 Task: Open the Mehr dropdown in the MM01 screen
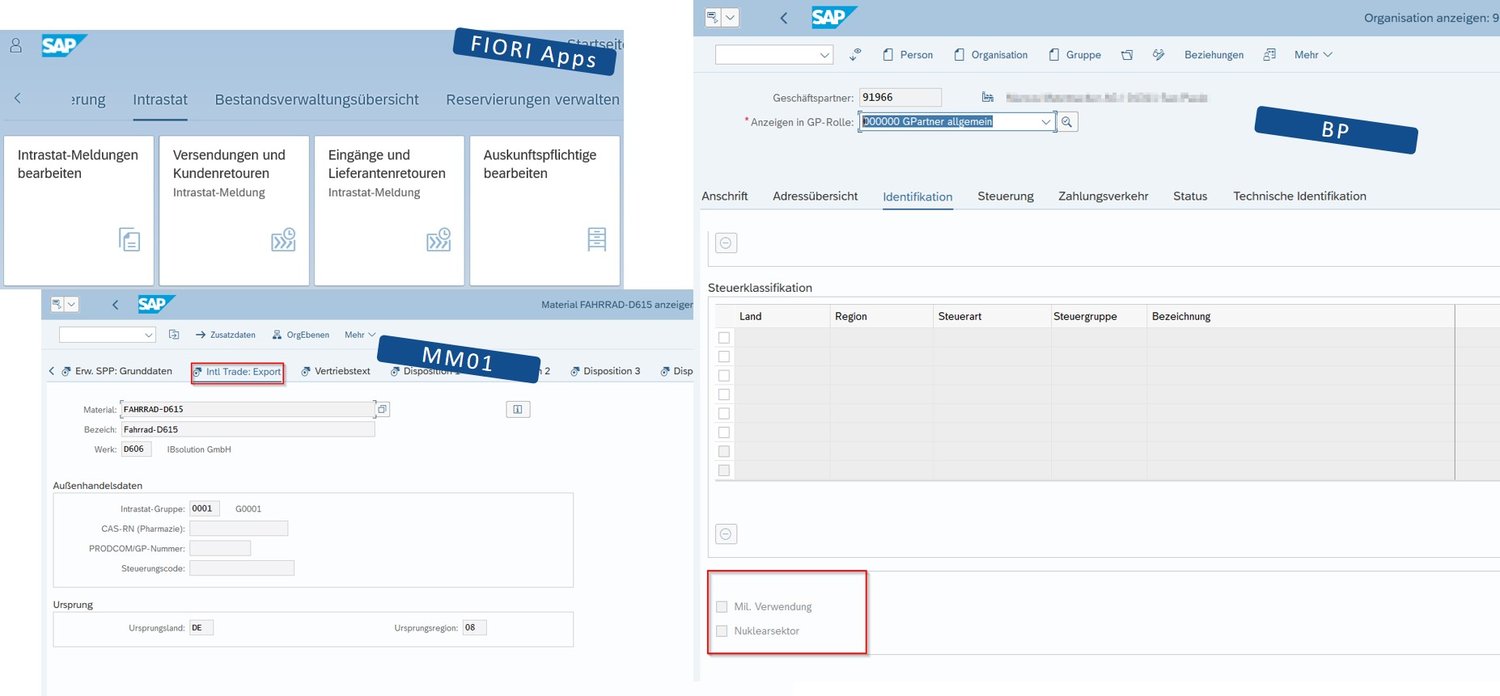358,334
